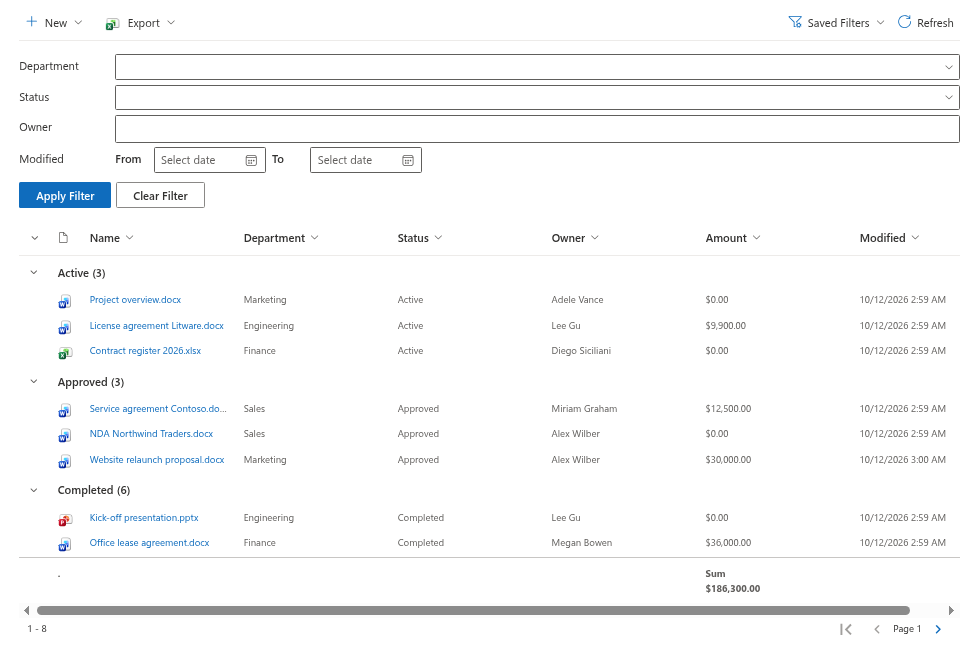
Task: Click the New plus icon
Action: pyautogui.click(x=31, y=22)
